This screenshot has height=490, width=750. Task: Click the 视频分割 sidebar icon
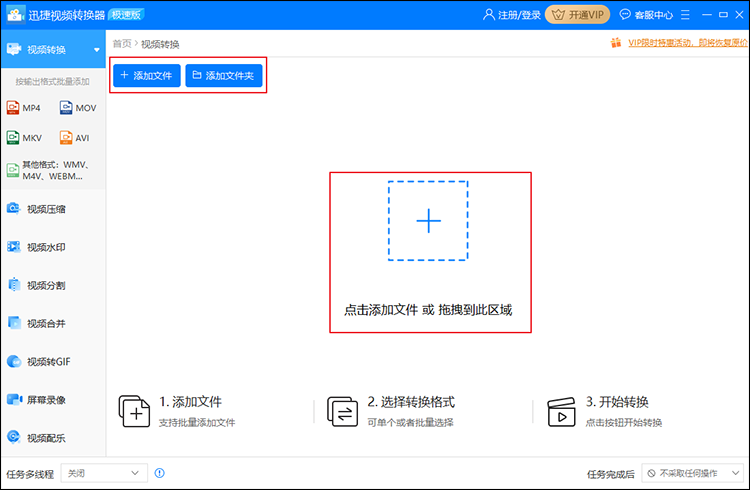[14, 285]
